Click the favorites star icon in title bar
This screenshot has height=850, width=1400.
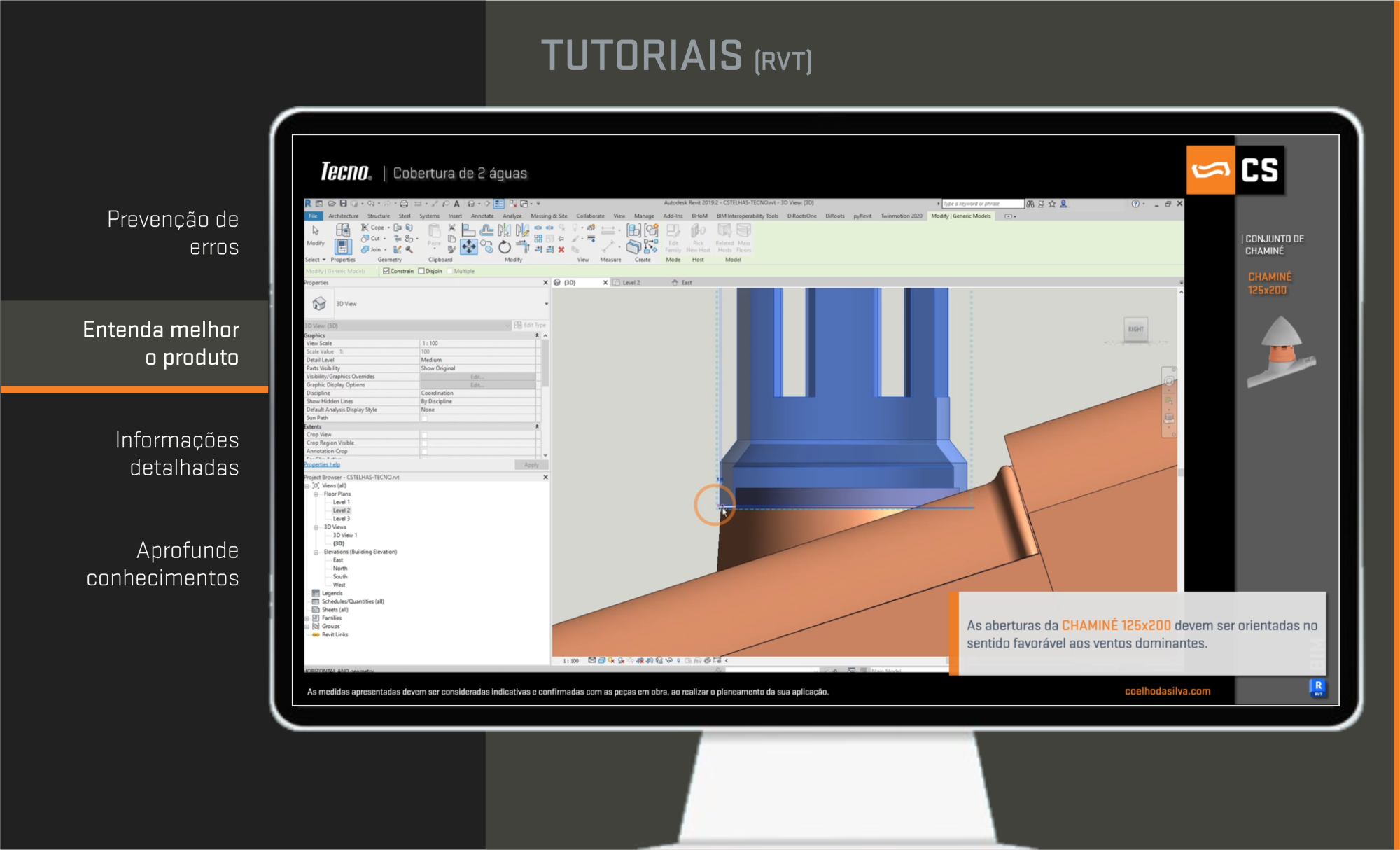[1052, 204]
